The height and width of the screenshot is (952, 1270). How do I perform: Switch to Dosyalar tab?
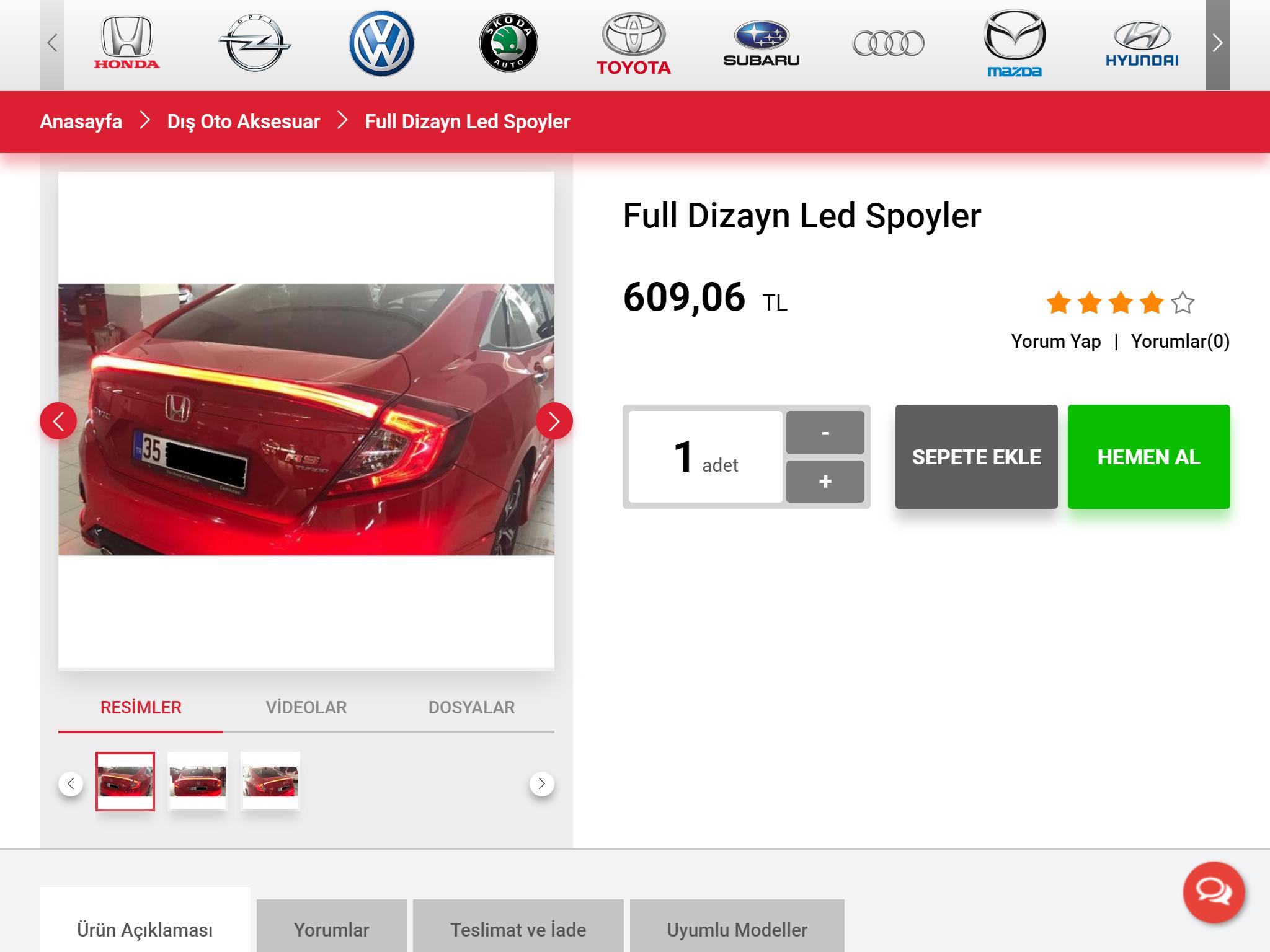coord(471,708)
